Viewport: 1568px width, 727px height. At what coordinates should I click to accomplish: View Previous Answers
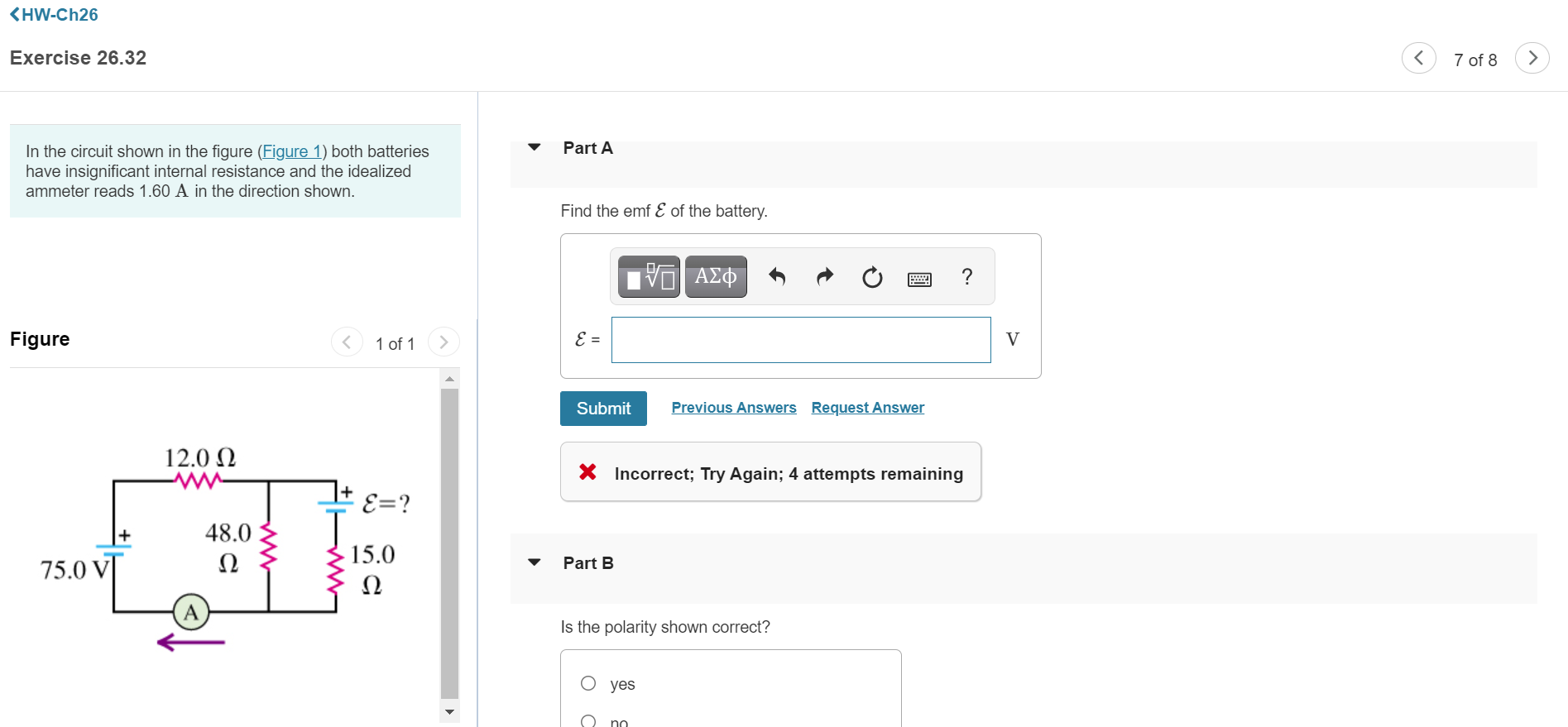[x=734, y=408]
